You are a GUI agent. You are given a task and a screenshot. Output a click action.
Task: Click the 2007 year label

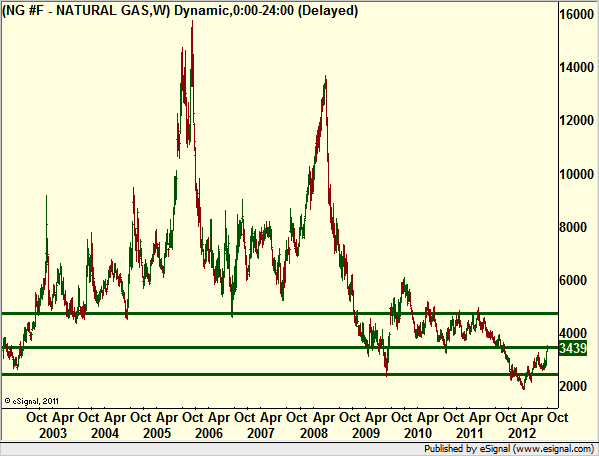coord(261,433)
